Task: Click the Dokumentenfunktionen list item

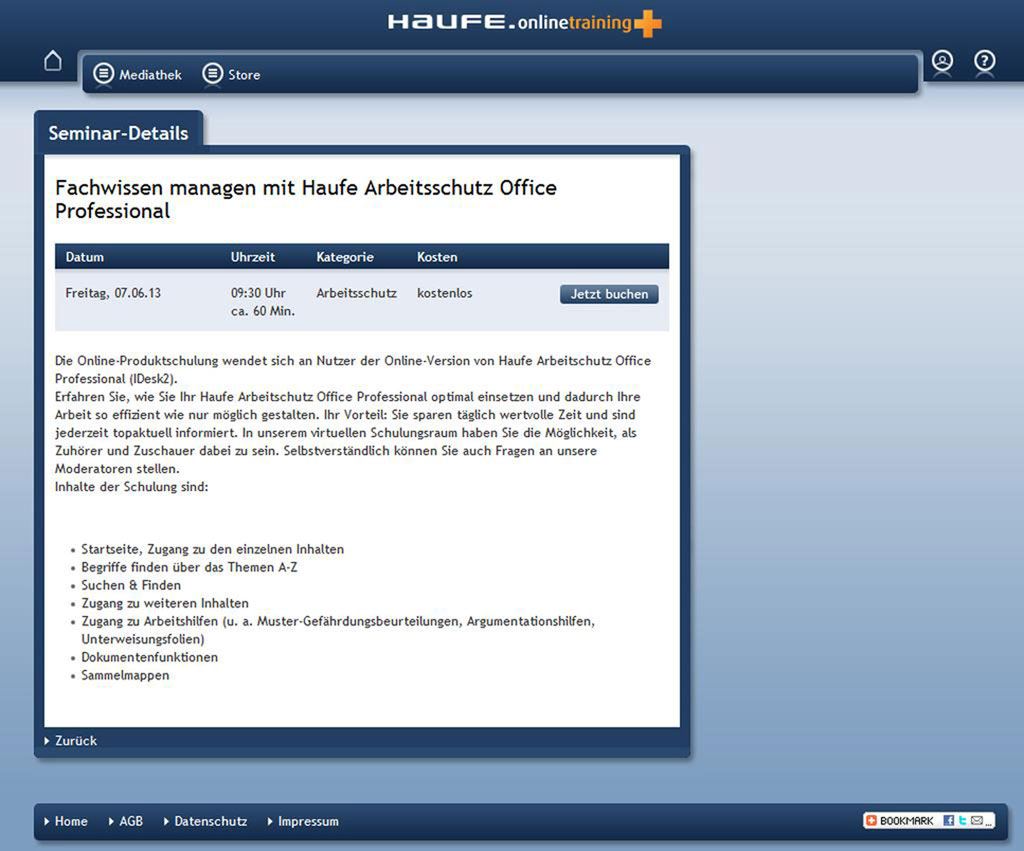Action: (150, 657)
